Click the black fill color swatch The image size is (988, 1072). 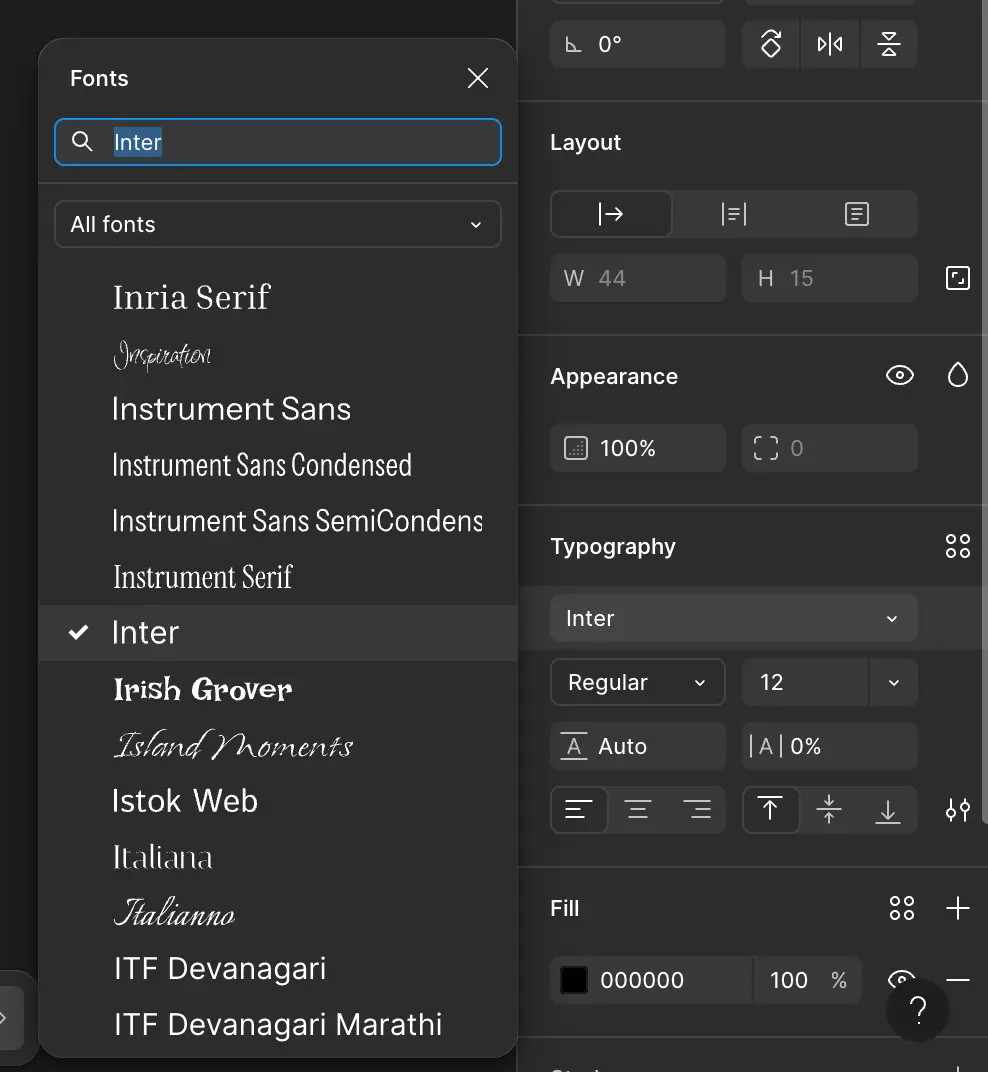(x=574, y=980)
